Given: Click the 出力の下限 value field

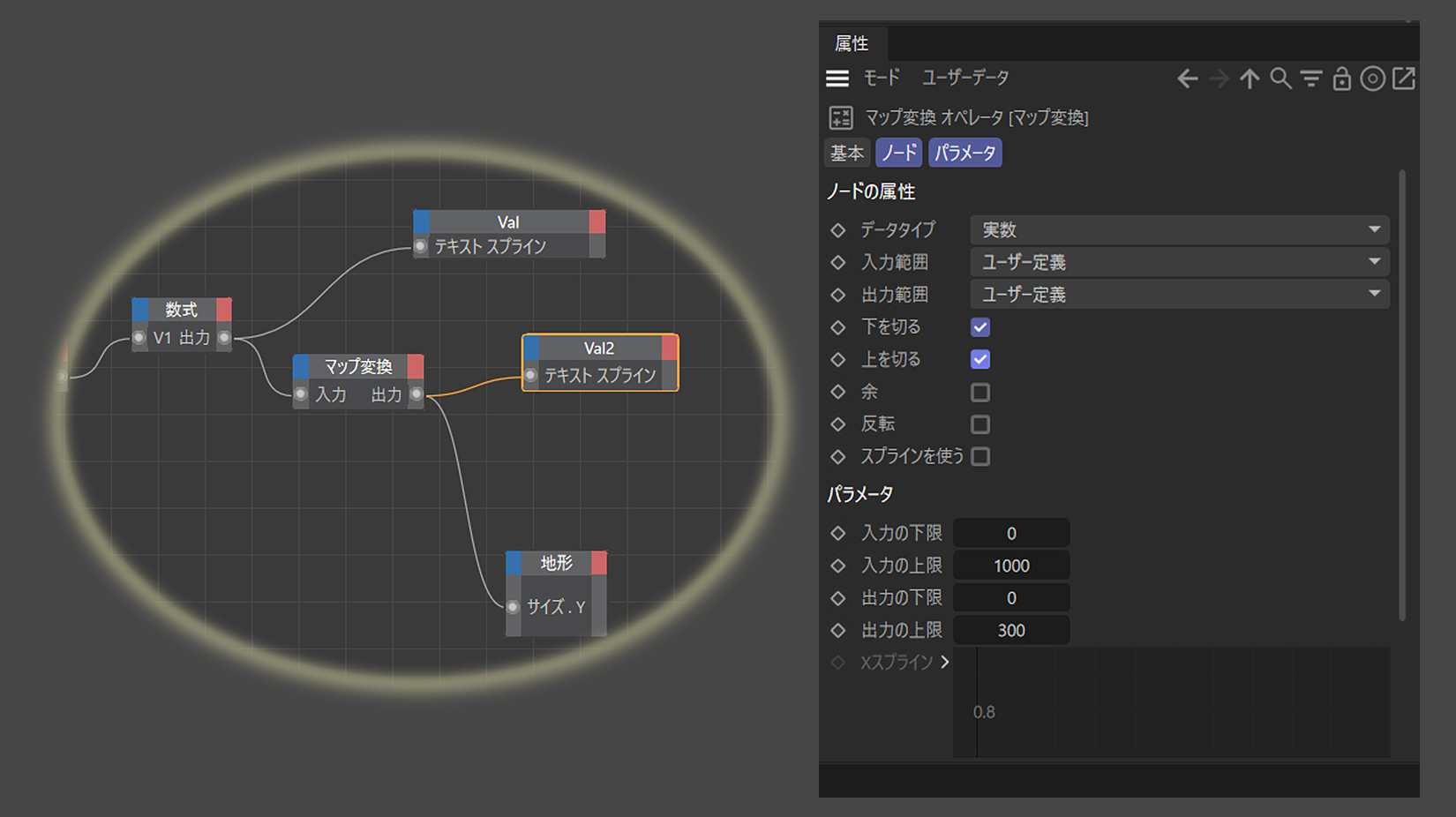Looking at the screenshot, I should pyautogui.click(x=1012, y=598).
